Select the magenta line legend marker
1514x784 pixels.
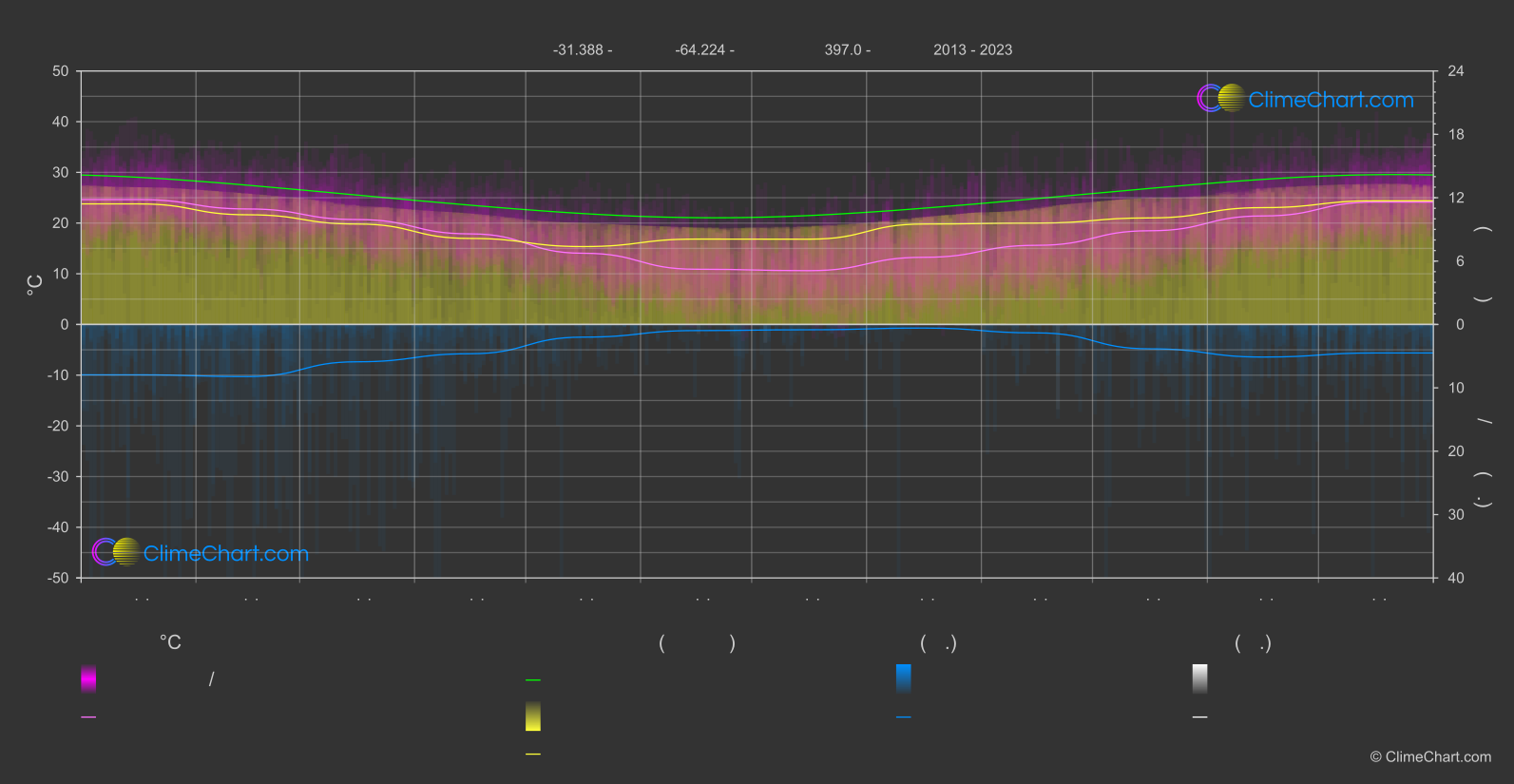tap(88, 717)
